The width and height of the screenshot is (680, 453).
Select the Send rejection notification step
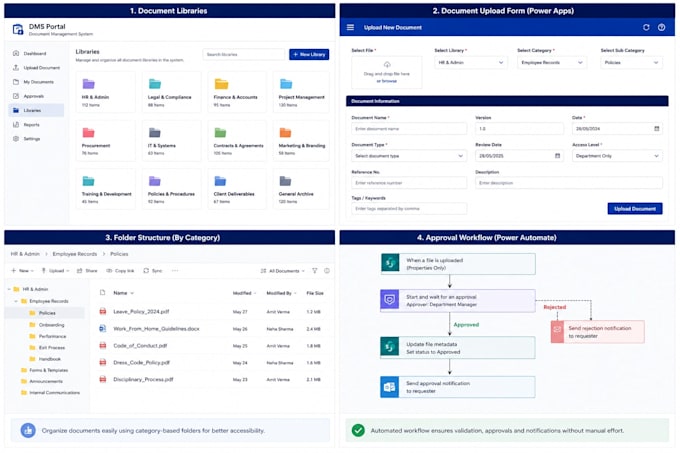tap(598, 332)
